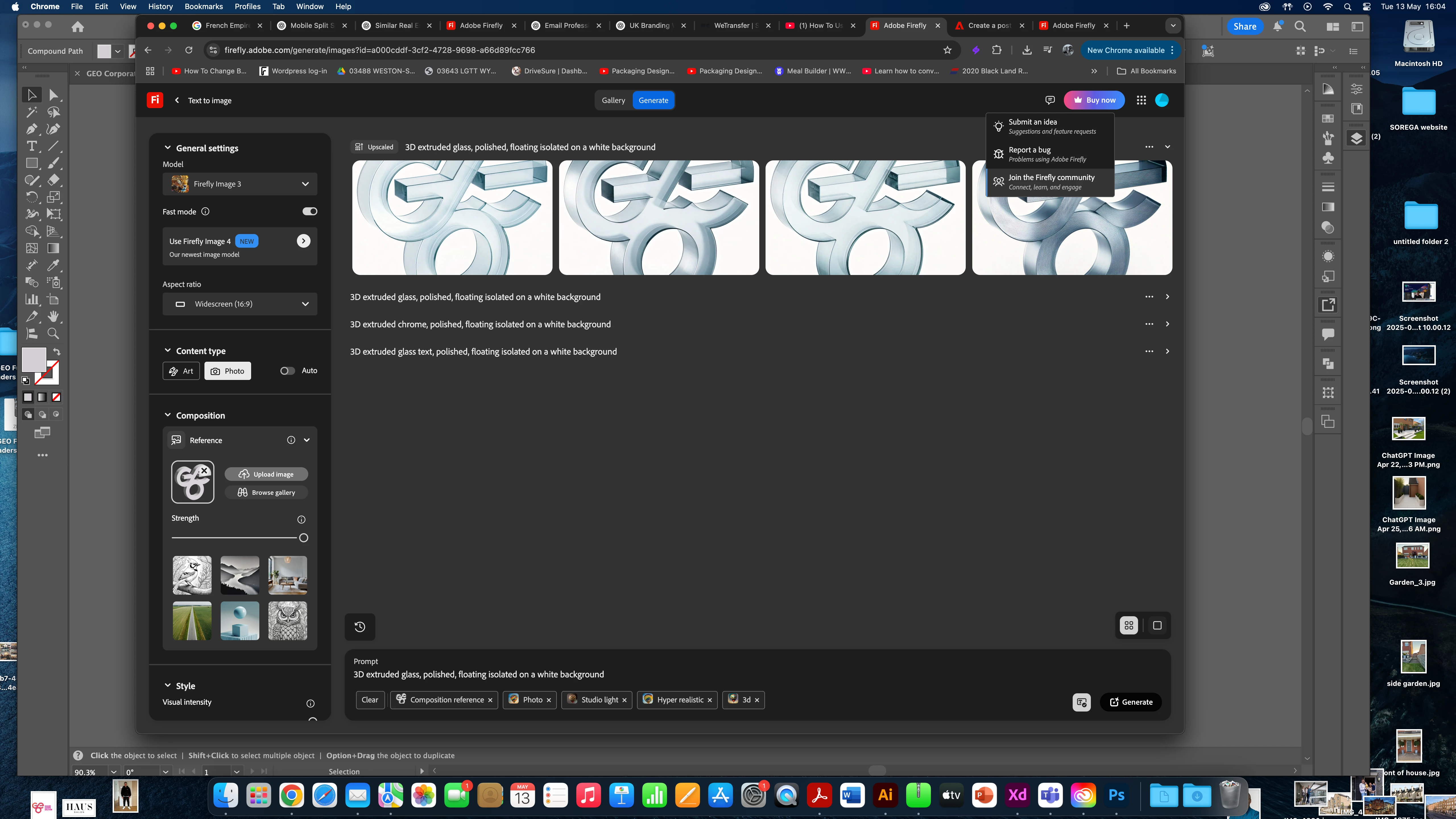Switch to single image view icon

coord(1157,625)
